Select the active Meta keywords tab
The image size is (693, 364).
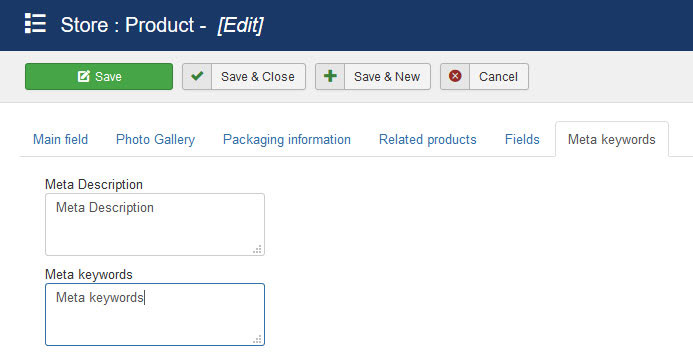(x=612, y=140)
